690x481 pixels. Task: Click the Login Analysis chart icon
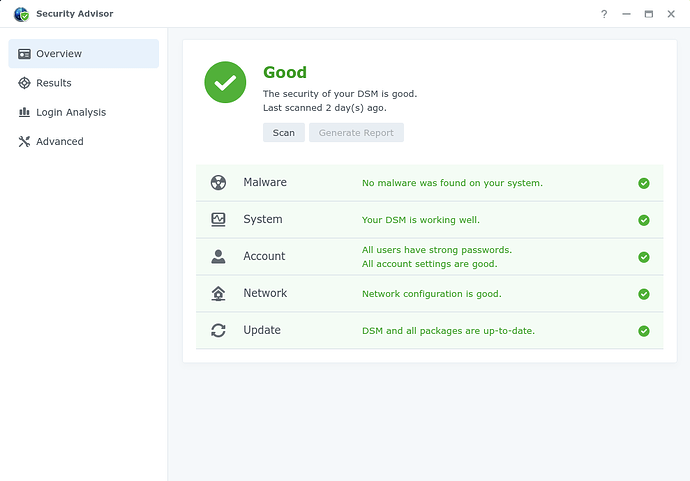[x=24, y=112]
